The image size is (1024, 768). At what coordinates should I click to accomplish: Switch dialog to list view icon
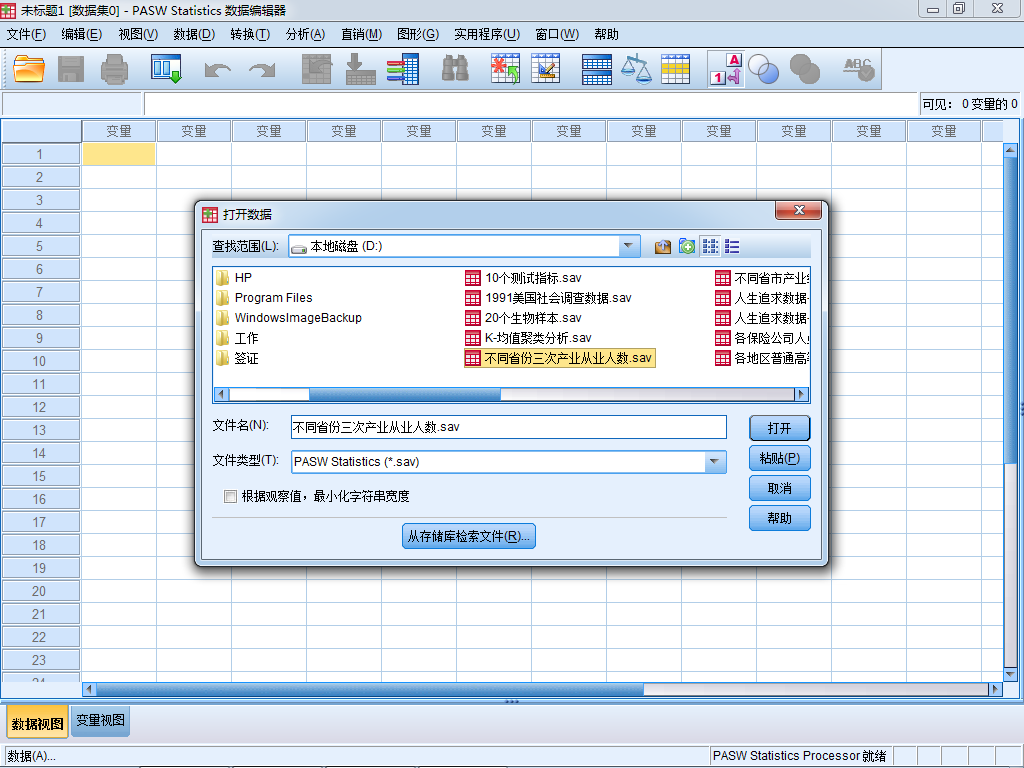710,246
